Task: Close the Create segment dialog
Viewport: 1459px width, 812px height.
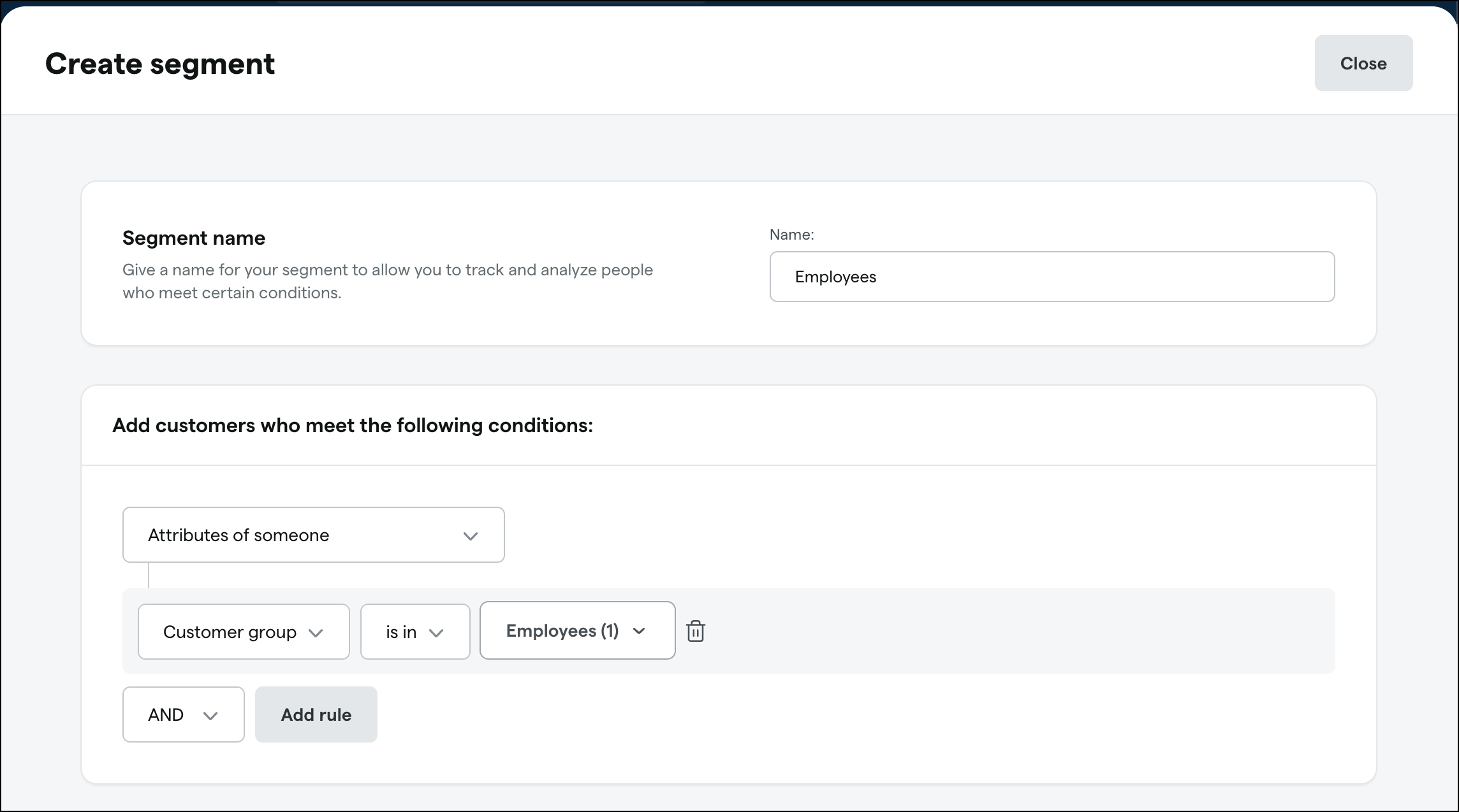Action: click(1363, 63)
